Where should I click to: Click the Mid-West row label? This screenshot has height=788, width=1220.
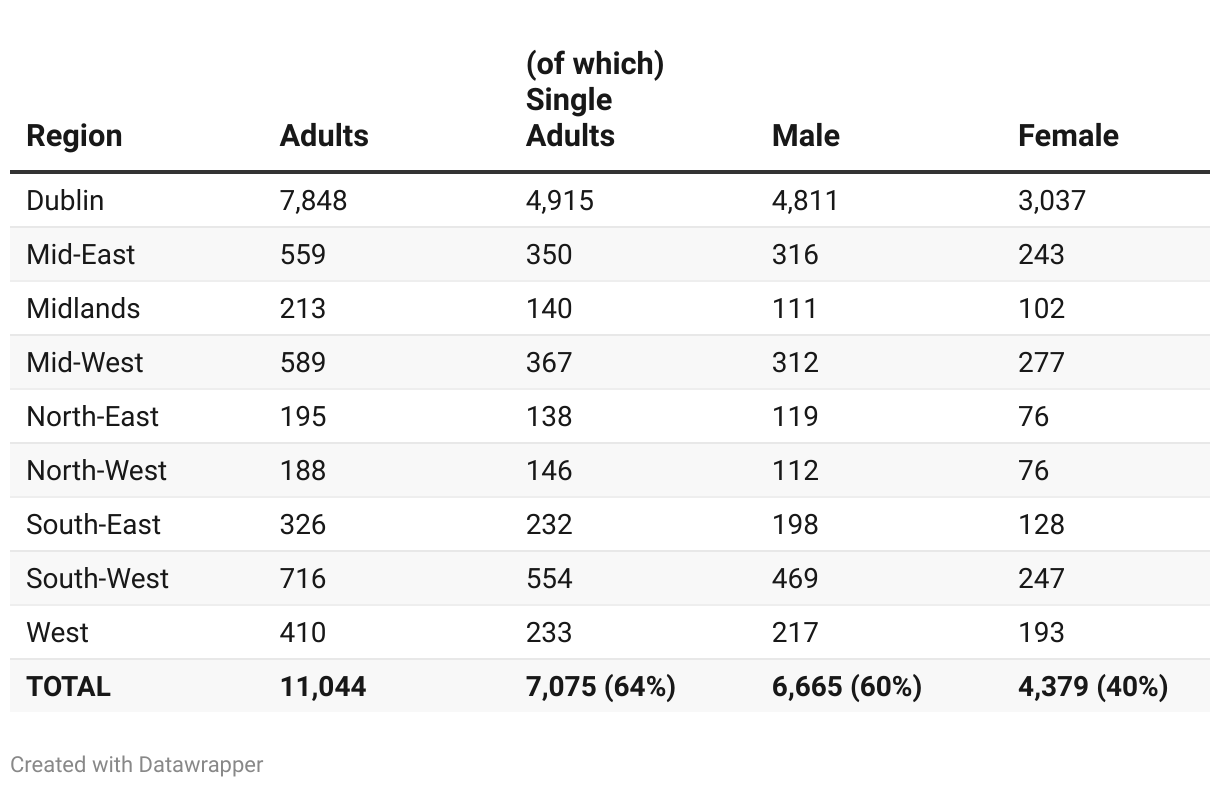point(85,362)
